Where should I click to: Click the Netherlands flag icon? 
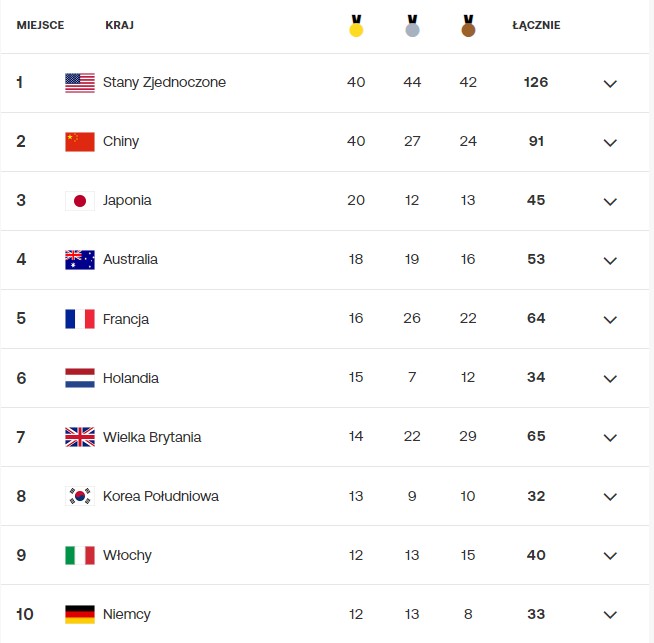80,378
